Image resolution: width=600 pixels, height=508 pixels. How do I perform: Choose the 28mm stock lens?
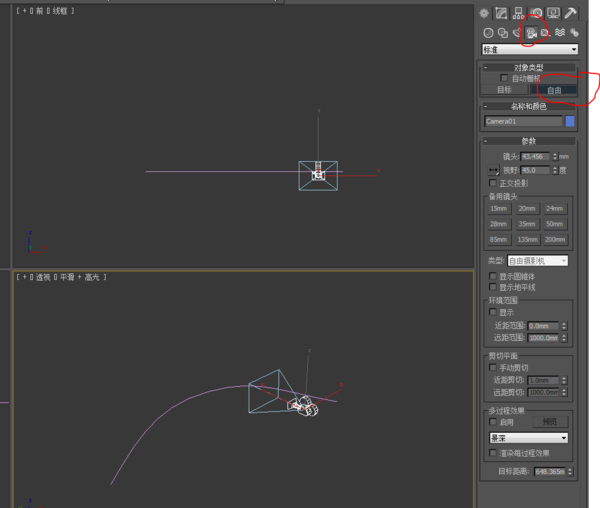pyautogui.click(x=499, y=224)
